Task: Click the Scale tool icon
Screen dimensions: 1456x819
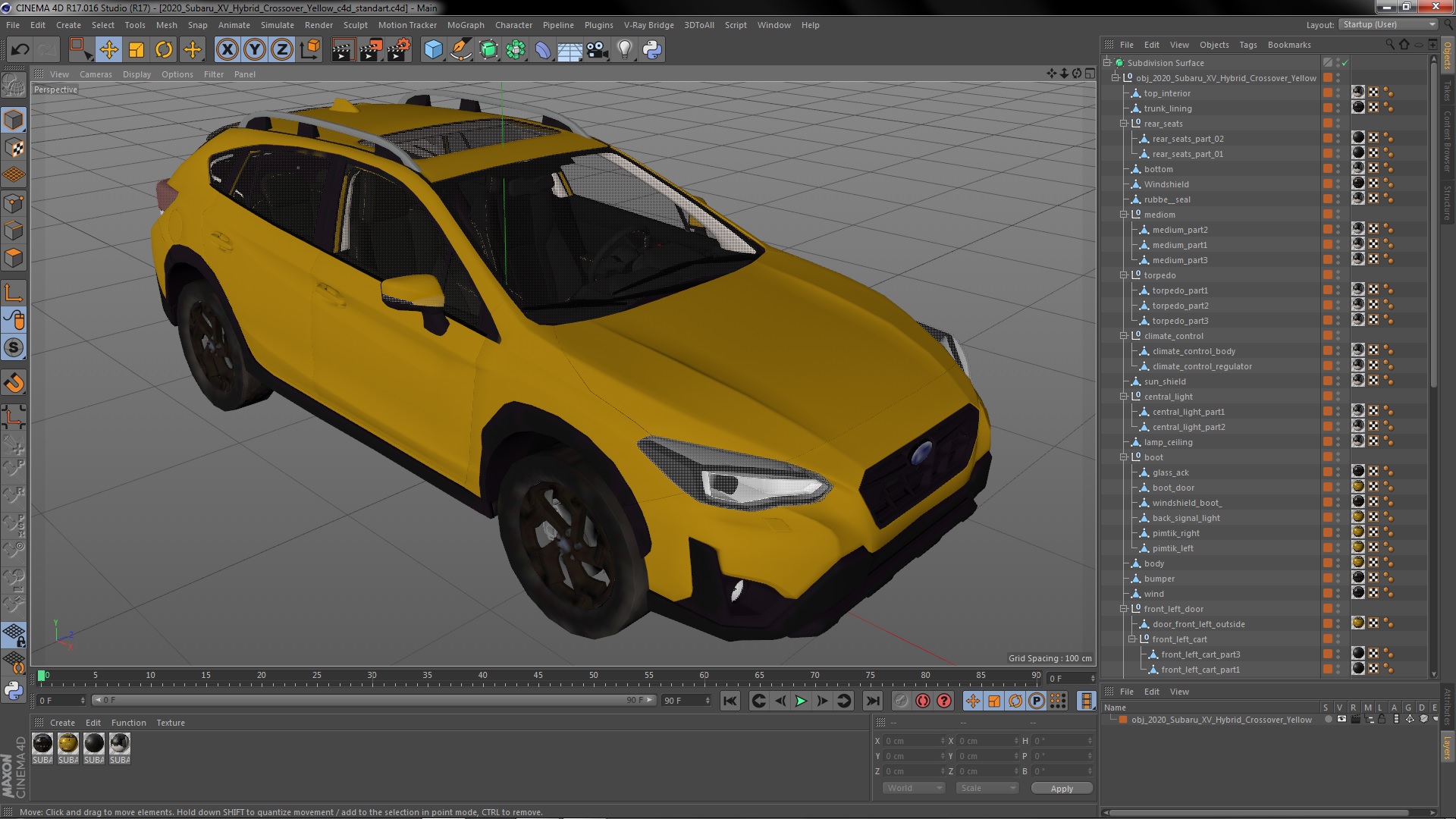Action: pyautogui.click(x=136, y=50)
